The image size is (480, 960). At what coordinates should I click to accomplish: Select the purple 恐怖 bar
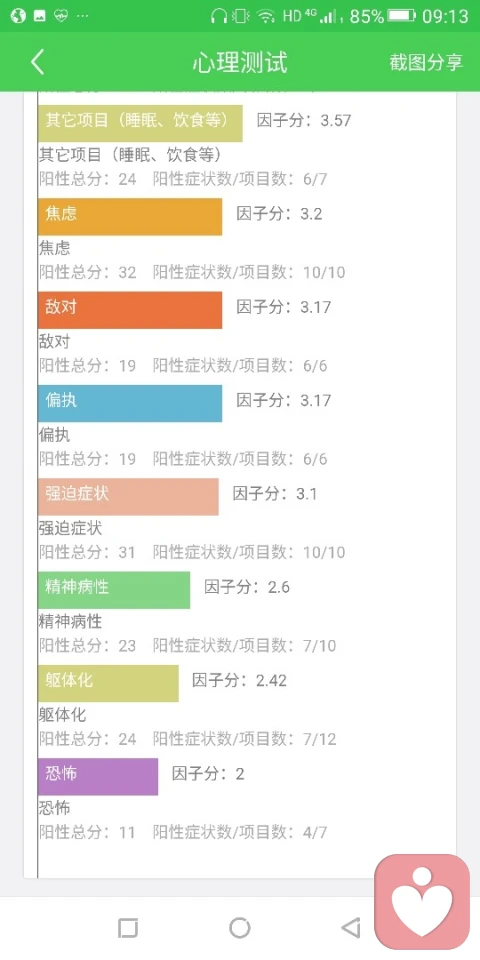click(x=98, y=777)
